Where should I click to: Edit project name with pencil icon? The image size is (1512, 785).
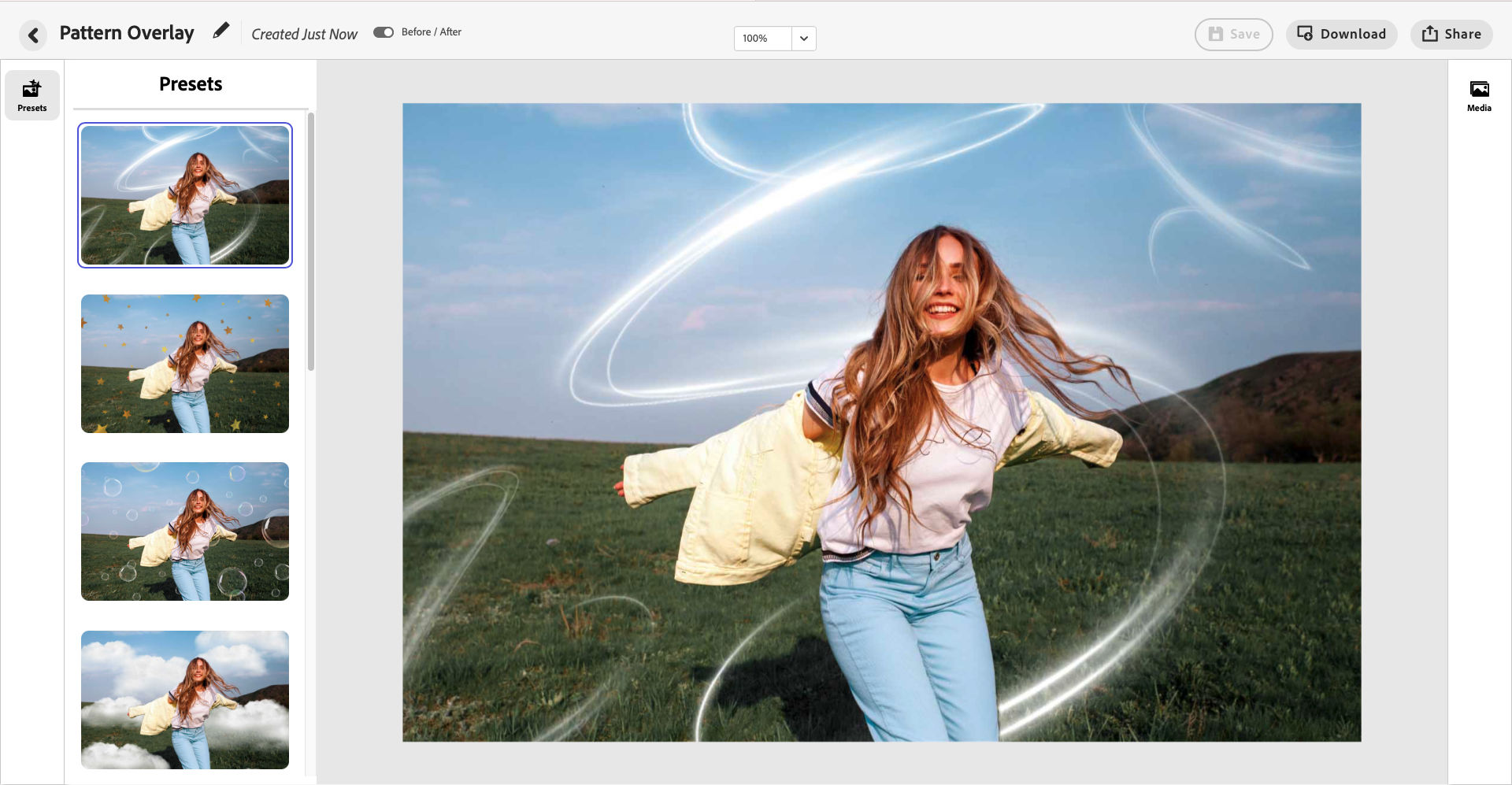221,31
